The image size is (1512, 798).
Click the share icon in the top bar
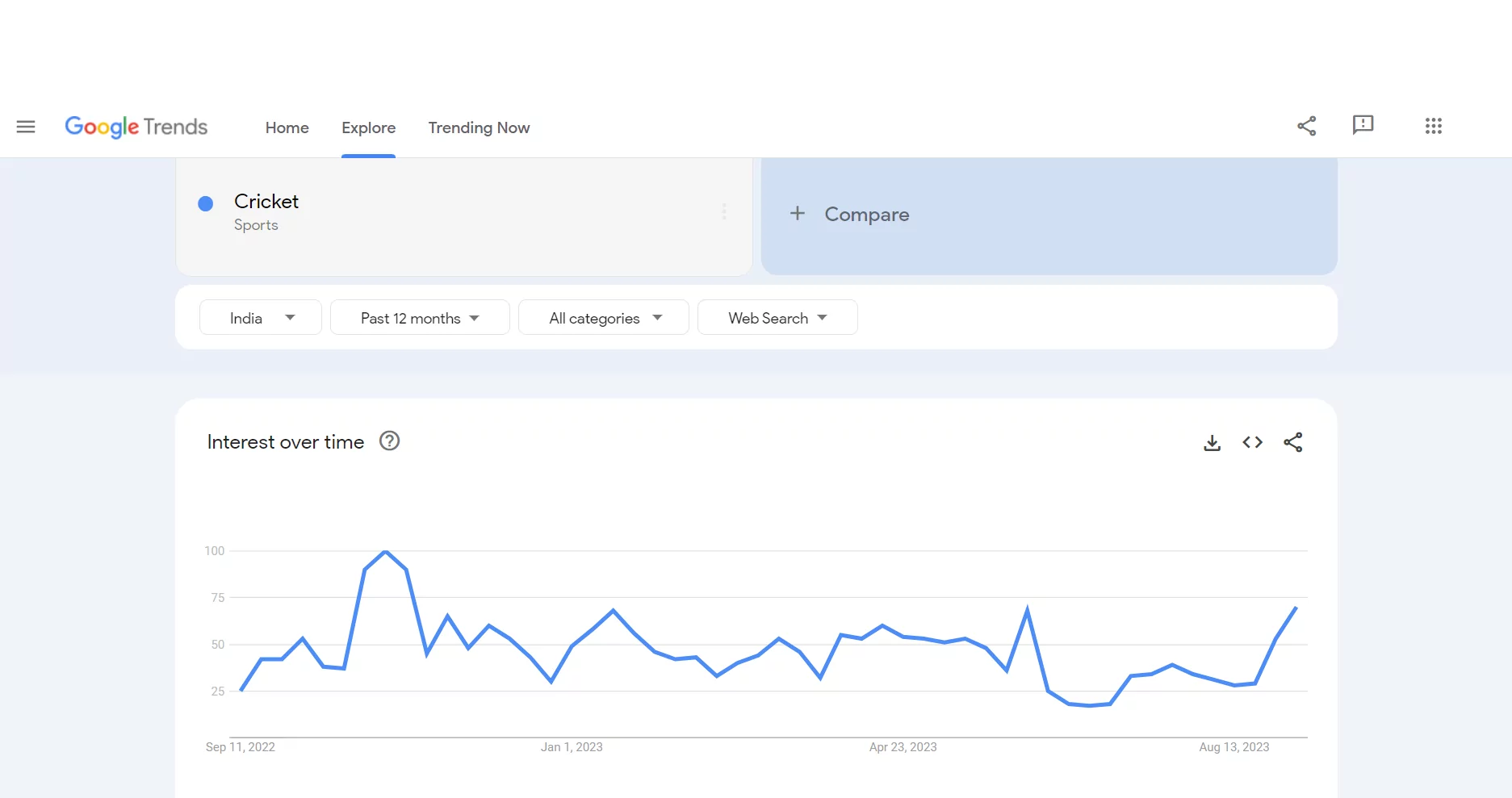(x=1306, y=126)
